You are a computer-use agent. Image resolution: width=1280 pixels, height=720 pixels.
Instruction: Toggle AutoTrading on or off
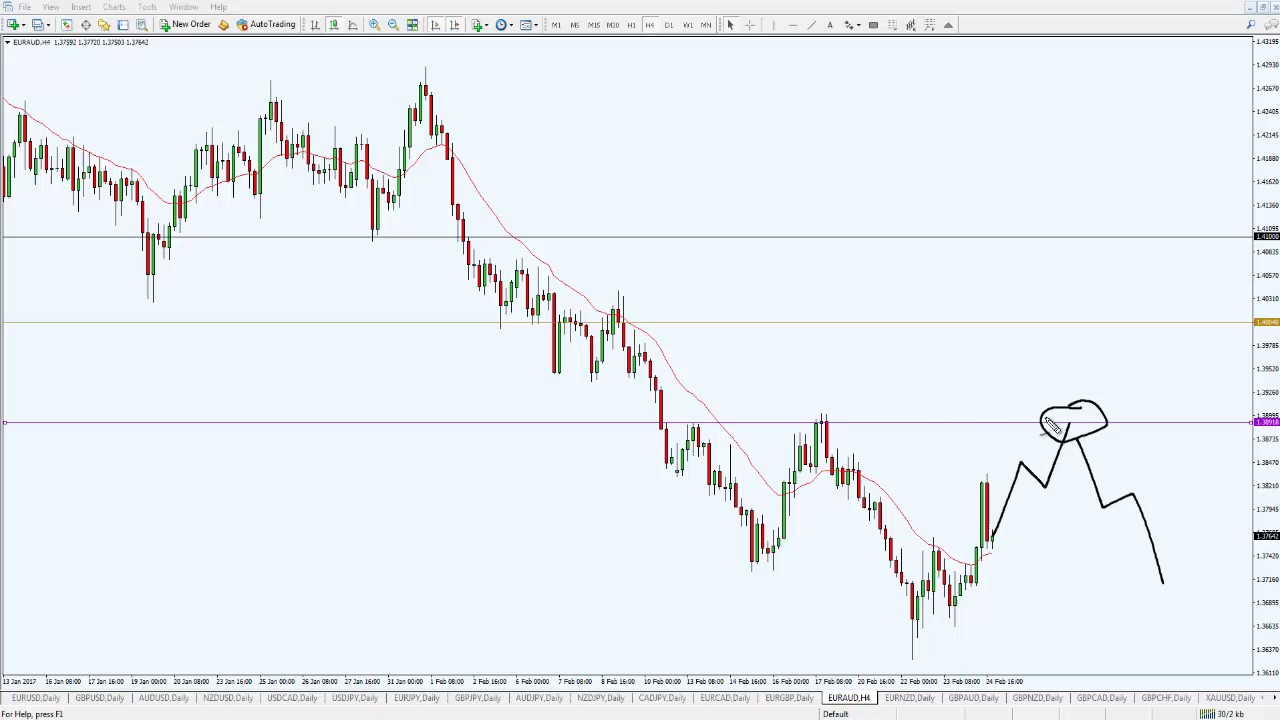[x=266, y=25]
